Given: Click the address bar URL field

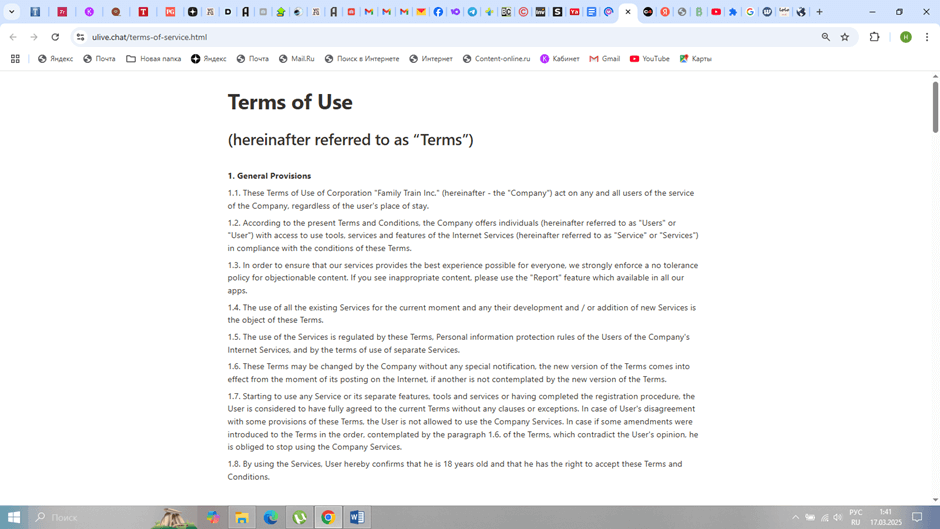Looking at the screenshot, I should [400, 37].
